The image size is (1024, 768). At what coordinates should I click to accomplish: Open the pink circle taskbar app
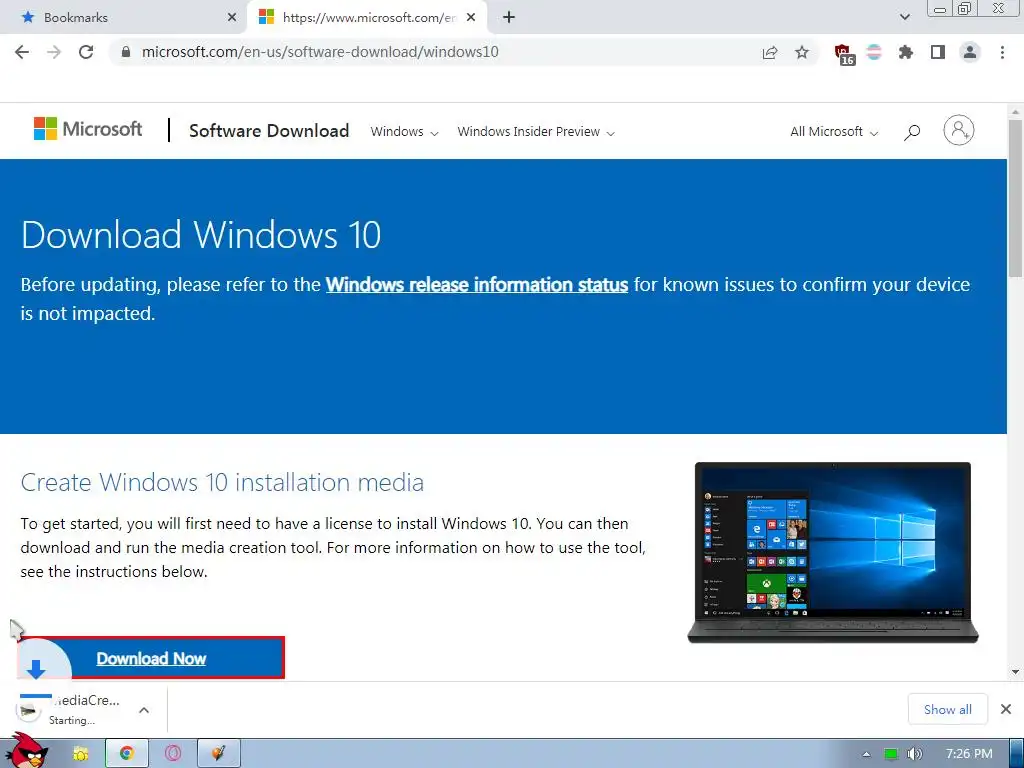pos(173,754)
